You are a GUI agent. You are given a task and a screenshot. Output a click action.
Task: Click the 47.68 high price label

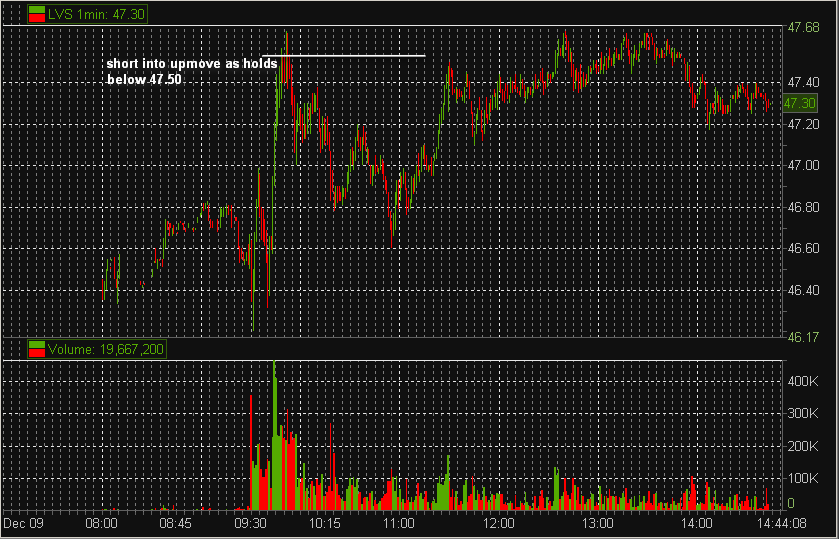[803, 27]
